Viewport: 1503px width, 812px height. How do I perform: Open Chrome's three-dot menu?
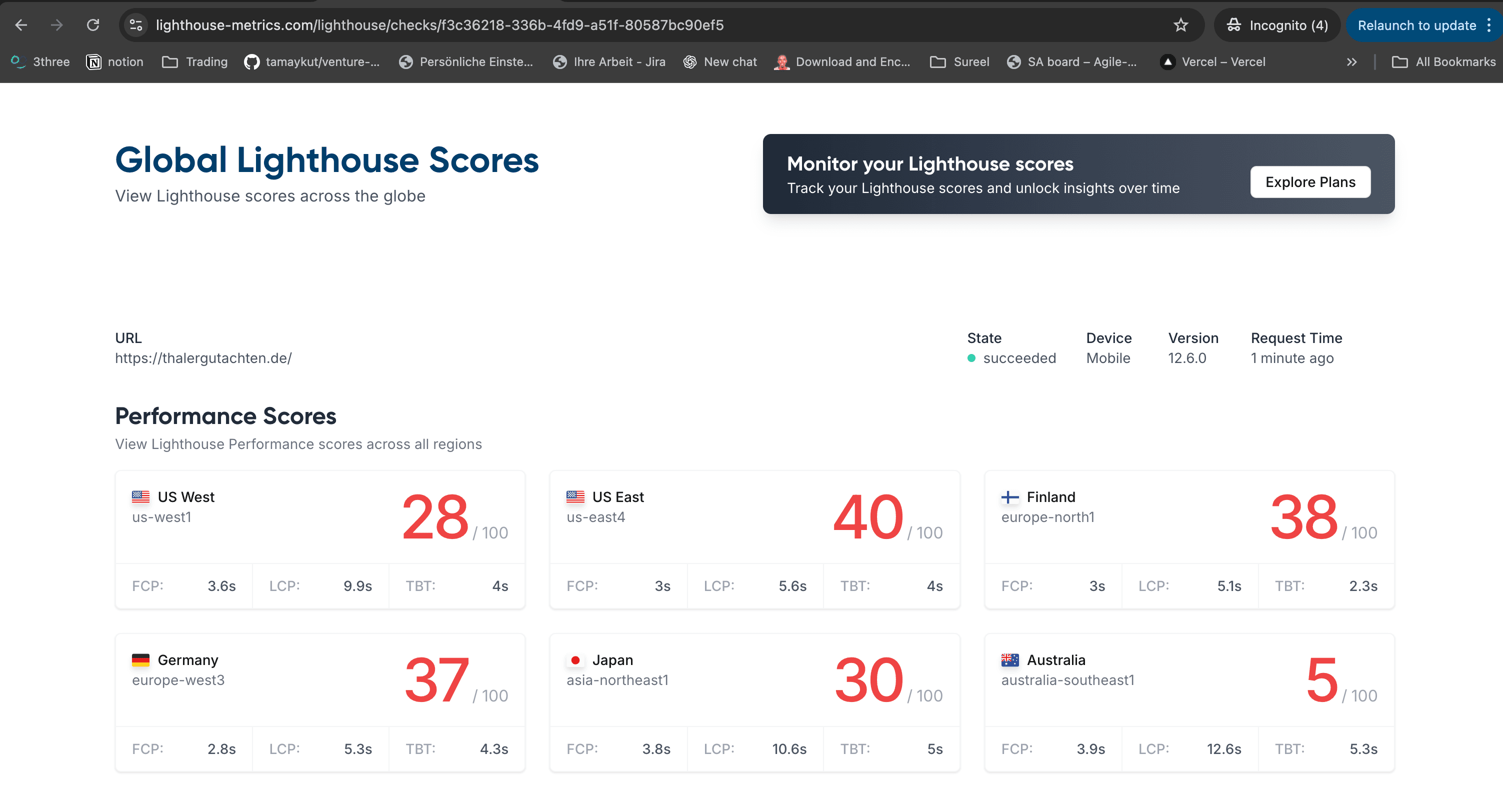click(1488, 25)
